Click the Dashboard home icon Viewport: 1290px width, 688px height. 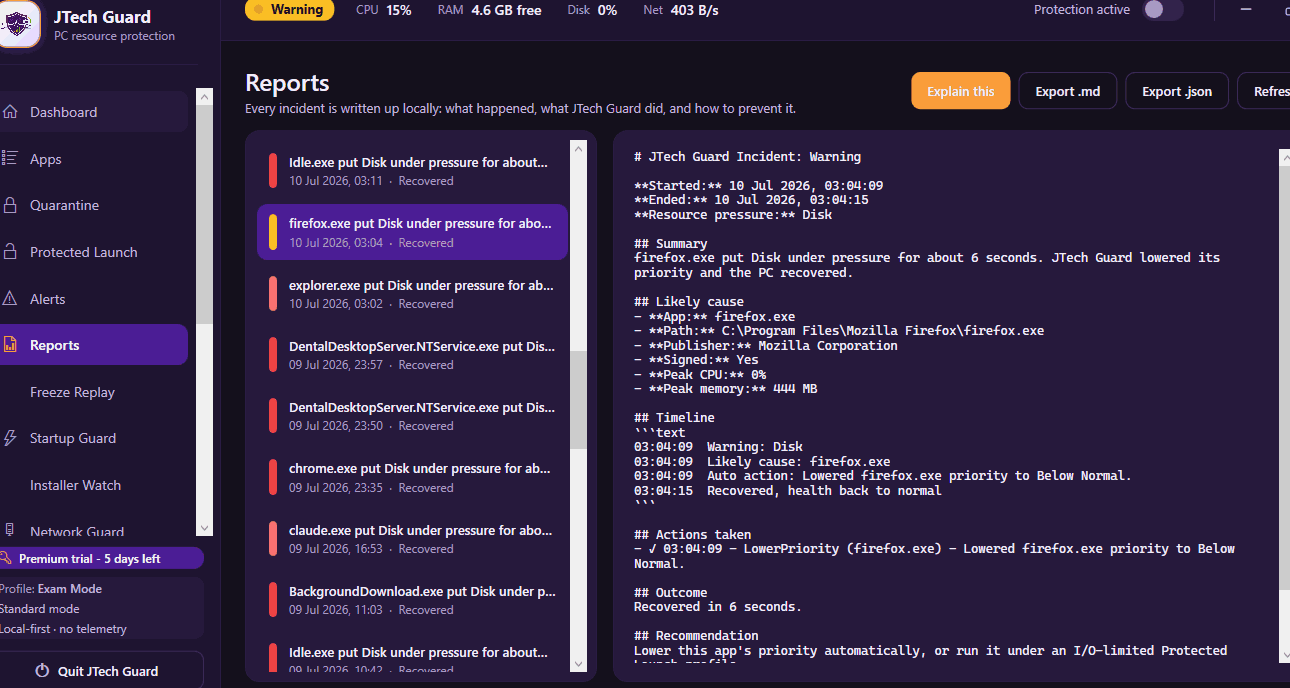point(10,112)
